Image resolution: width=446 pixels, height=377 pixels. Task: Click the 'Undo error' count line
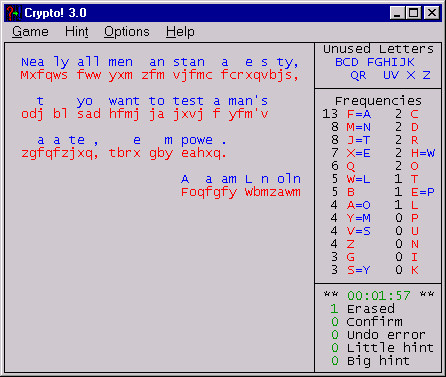pos(378,335)
